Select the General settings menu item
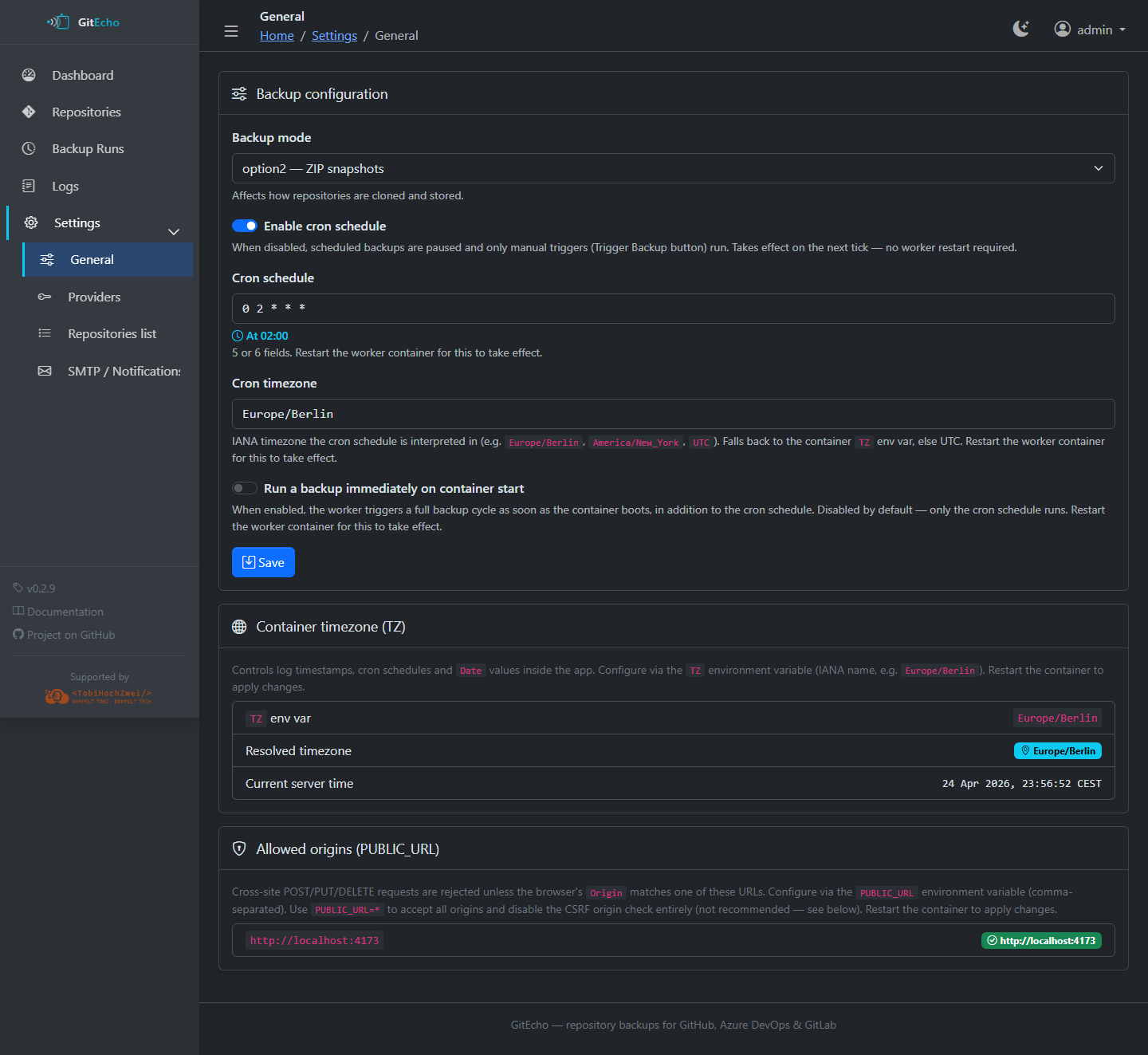The image size is (1148, 1055). point(92,259)
